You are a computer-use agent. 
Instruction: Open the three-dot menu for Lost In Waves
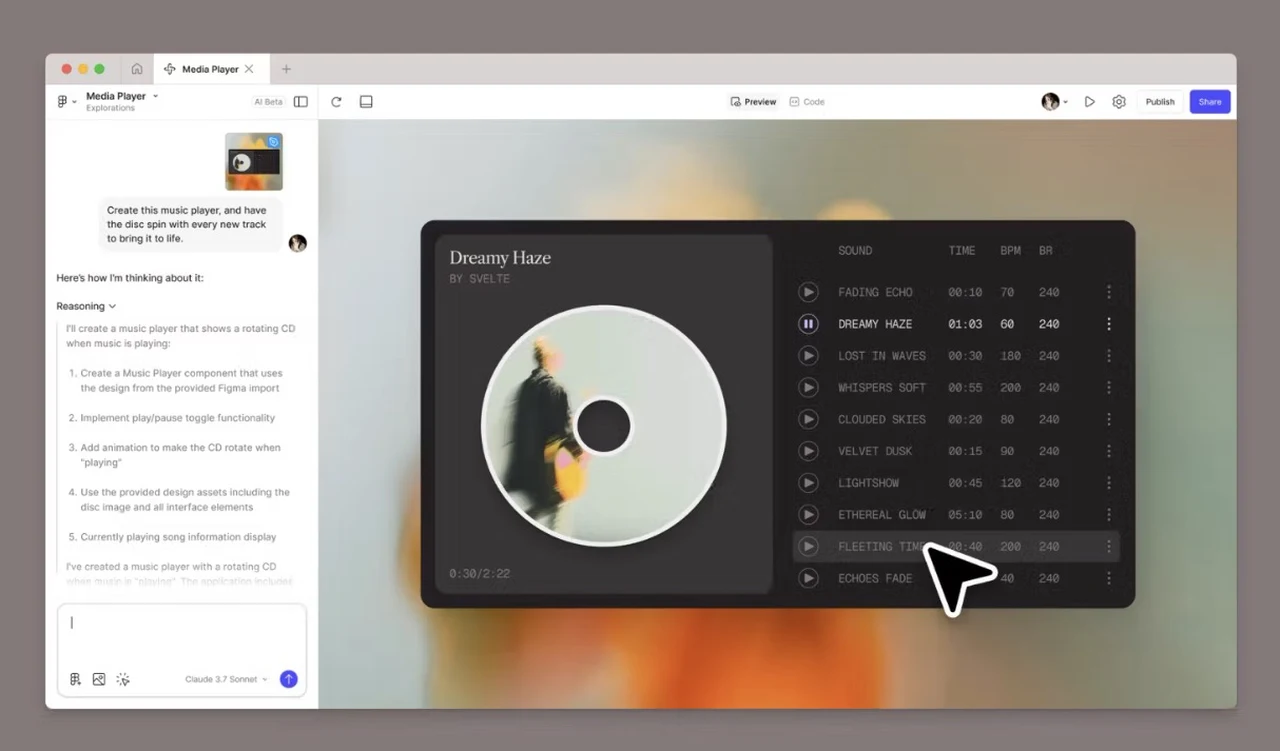click(1109, 355)
